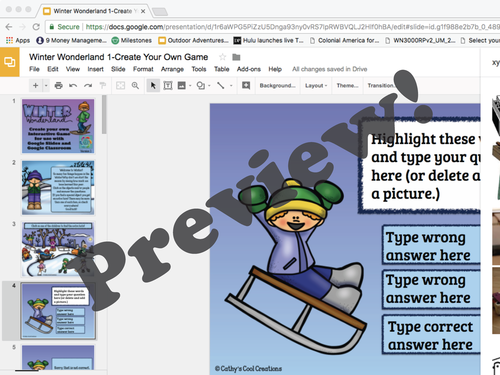Click the Theme... button

pyautogui.click(x=347, y=86)
